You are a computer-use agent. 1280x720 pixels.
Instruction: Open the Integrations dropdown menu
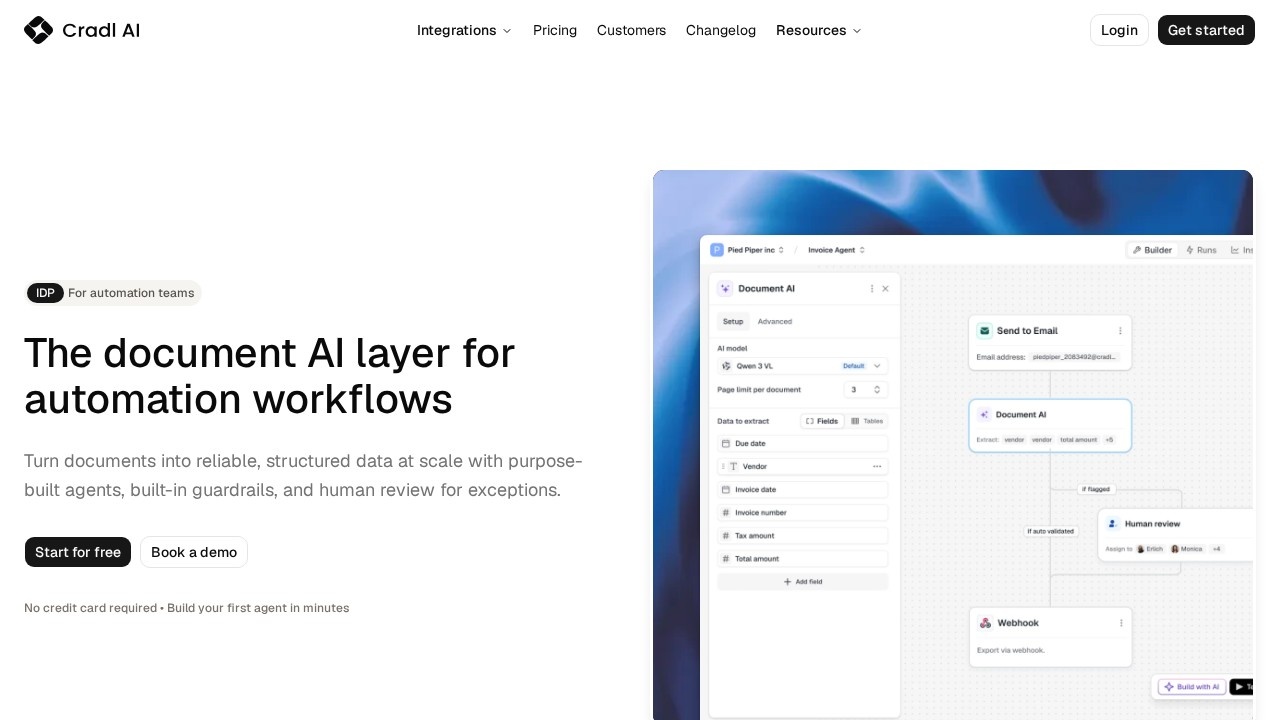(x=464, y=30)
